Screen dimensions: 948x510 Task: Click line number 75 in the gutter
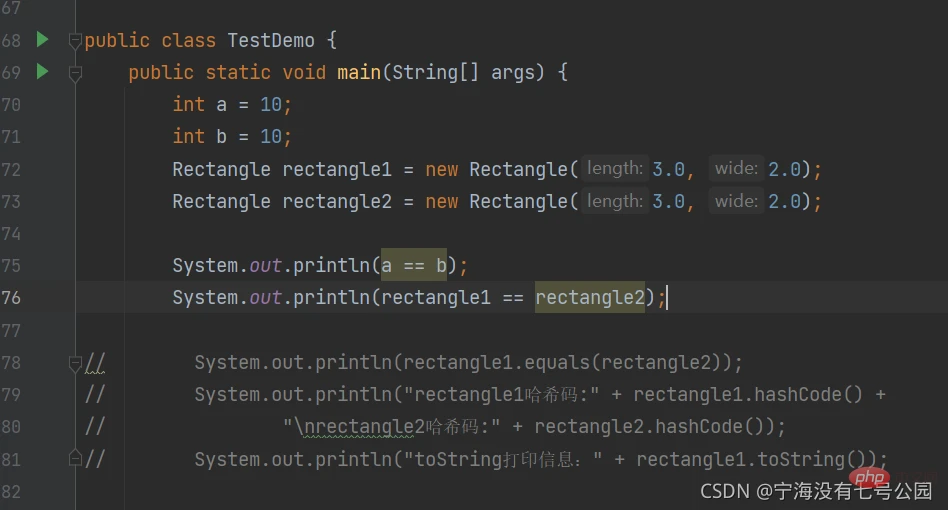click(x=12, y=265)
